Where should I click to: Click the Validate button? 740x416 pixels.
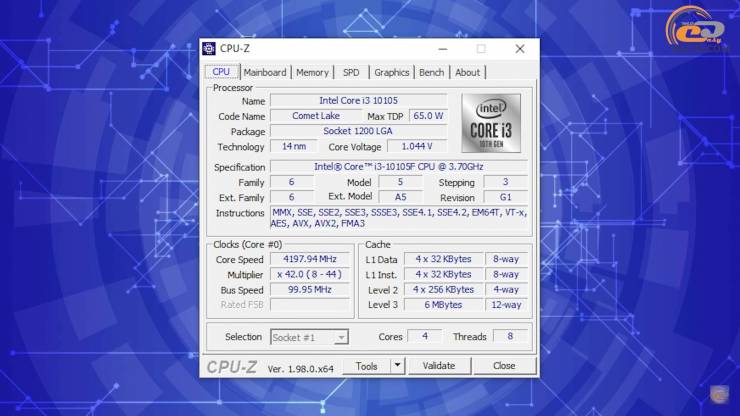click(x=439, y=365)
